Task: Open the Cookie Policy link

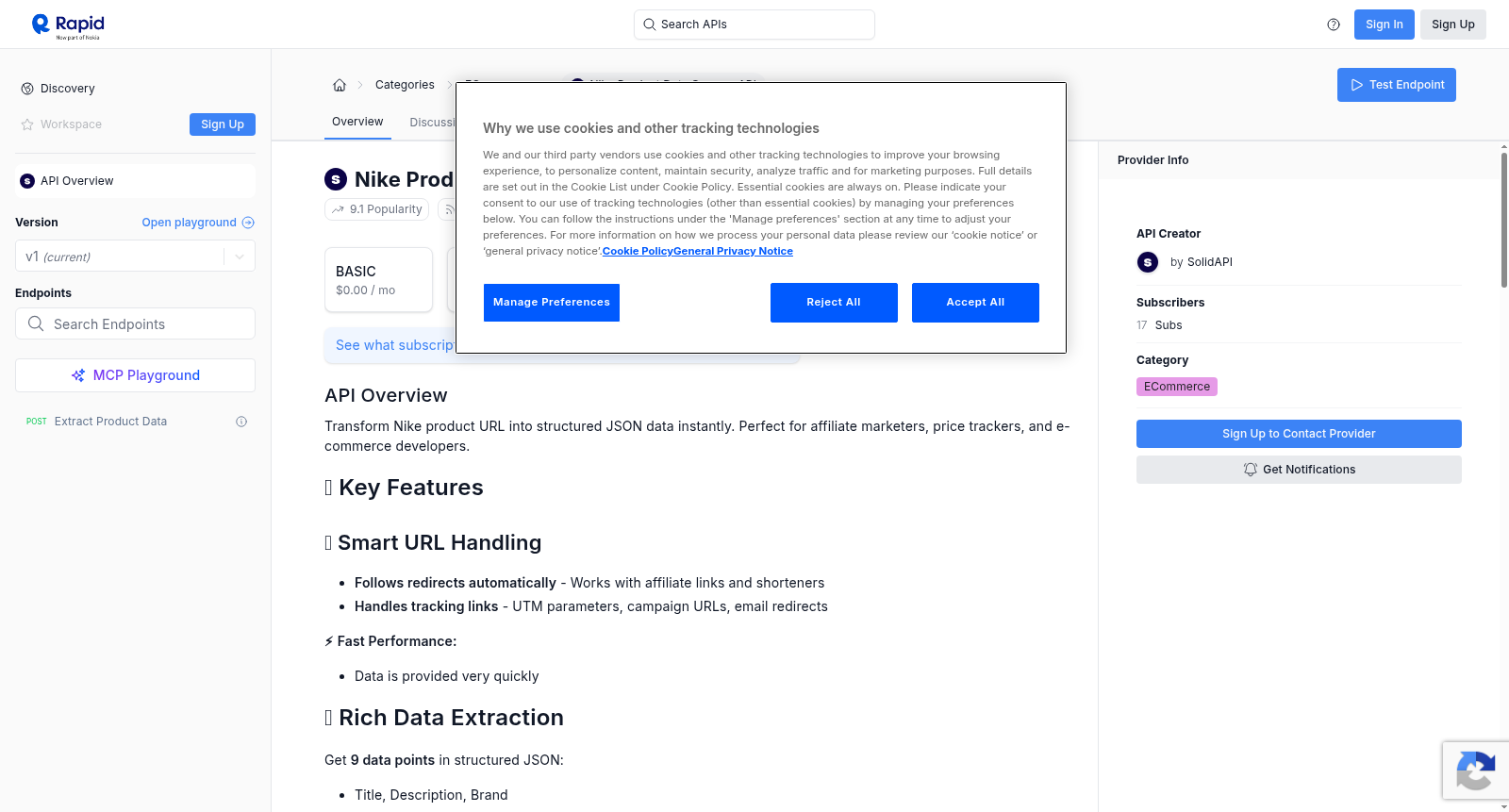Action: [638, 252]
